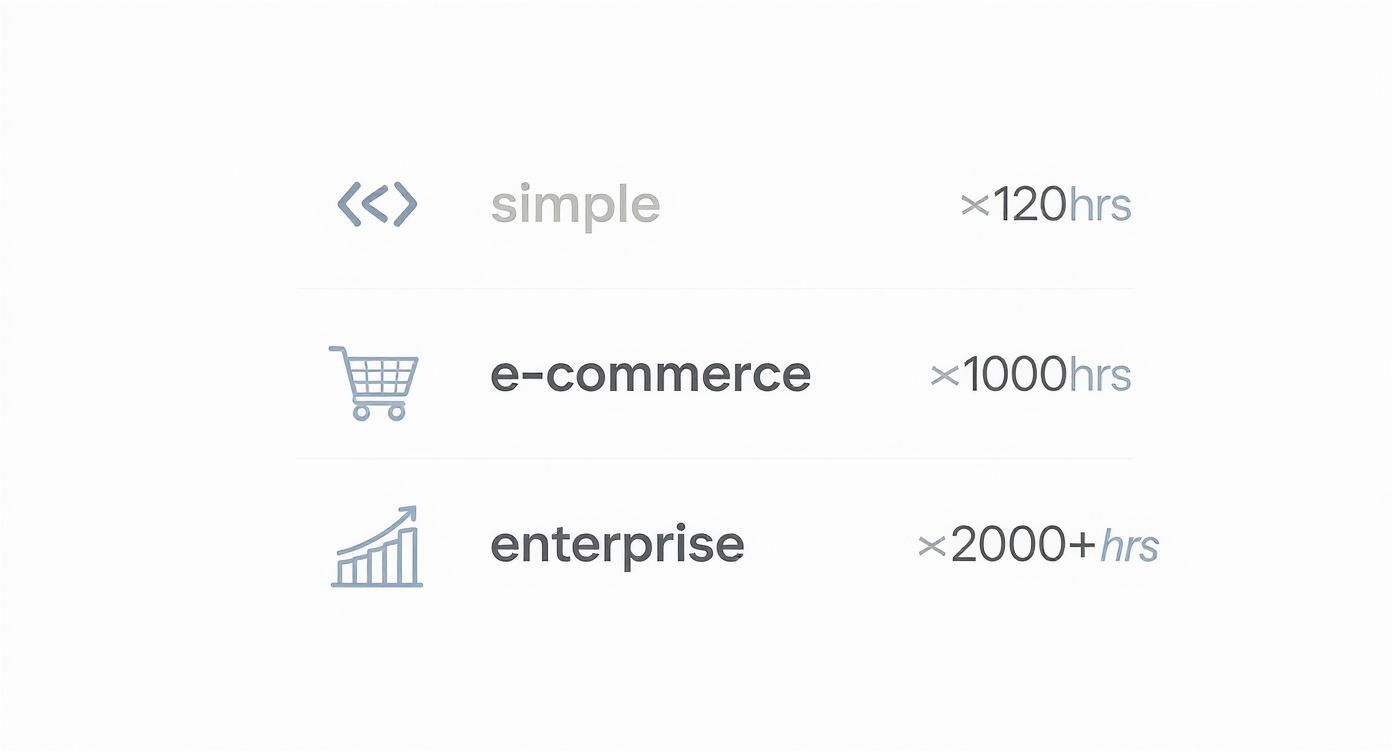Click the shopping cart icon
The height and width of the screenshot is (752, 1392).
coord(373,382)
